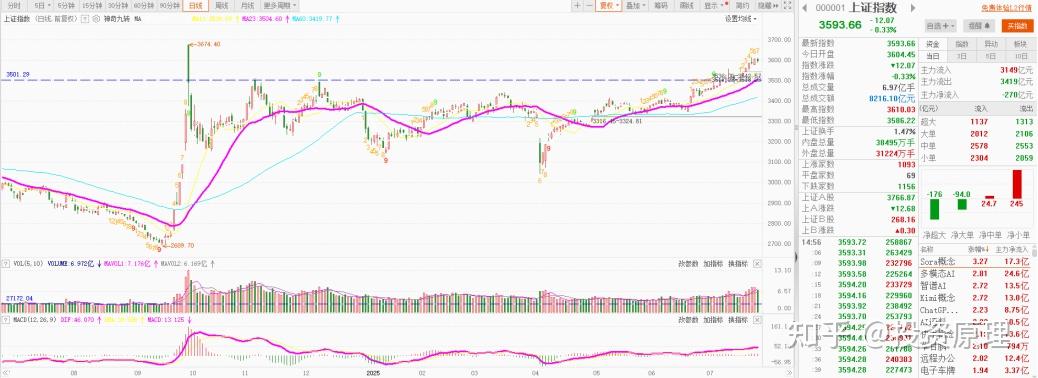The height and width of the screenshot is (378, 1038).
Task: Go to previous stock with left arrow
Action: (x=804, y=8)
